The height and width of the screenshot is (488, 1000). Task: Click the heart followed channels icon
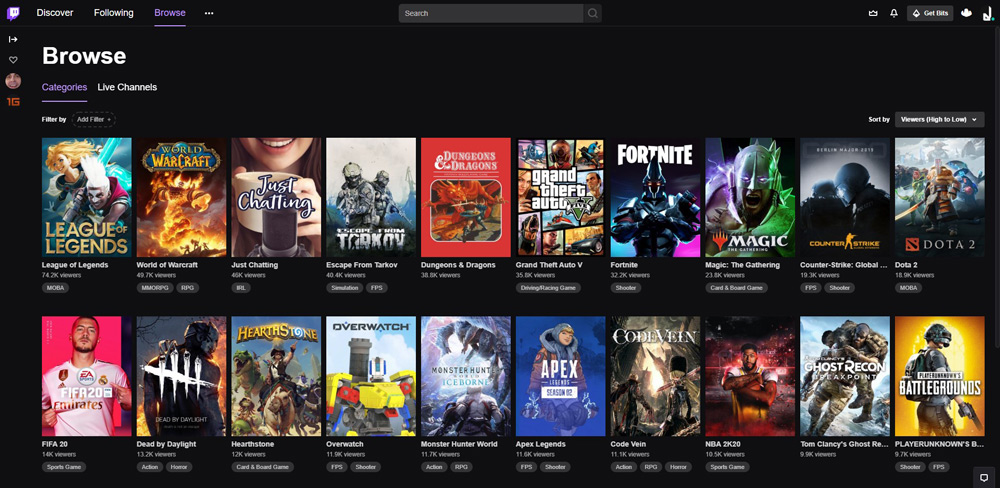[13, 60]
